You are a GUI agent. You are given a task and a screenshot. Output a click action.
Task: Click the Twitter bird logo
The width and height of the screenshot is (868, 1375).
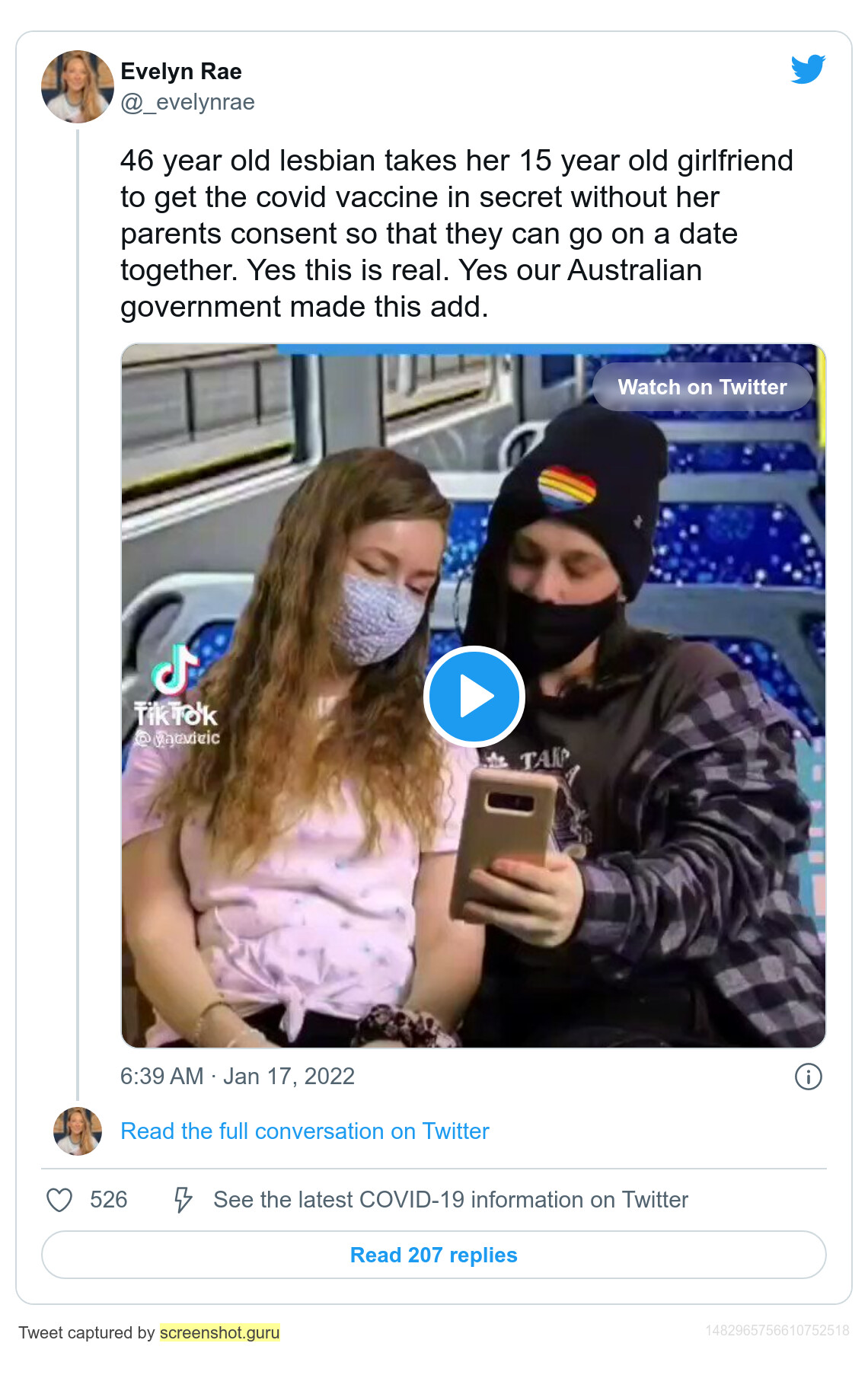click(808, 69)
